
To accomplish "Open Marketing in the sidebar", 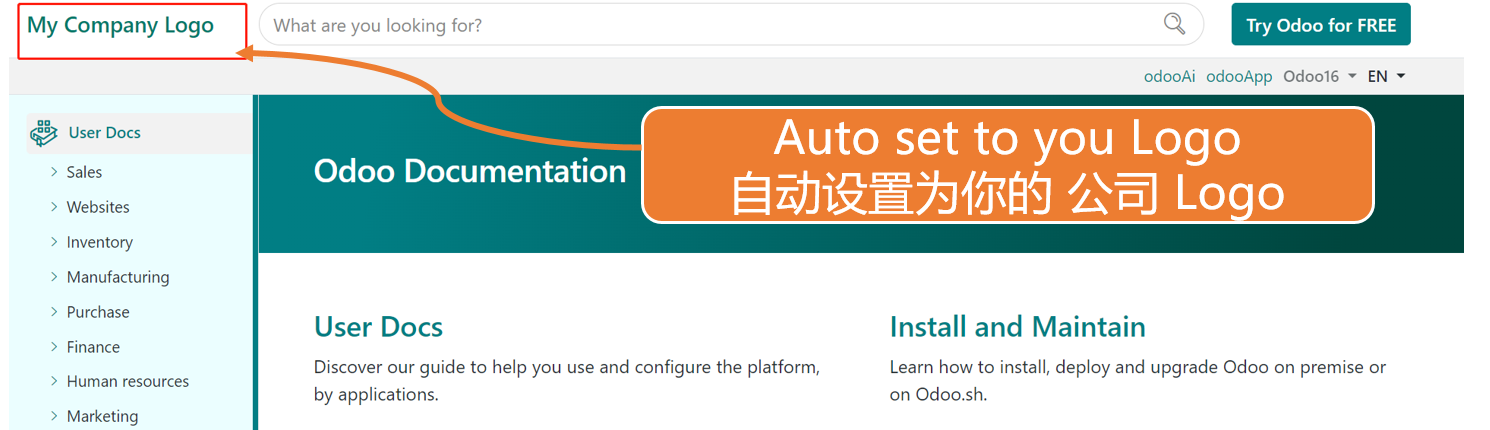I will 102,416.
